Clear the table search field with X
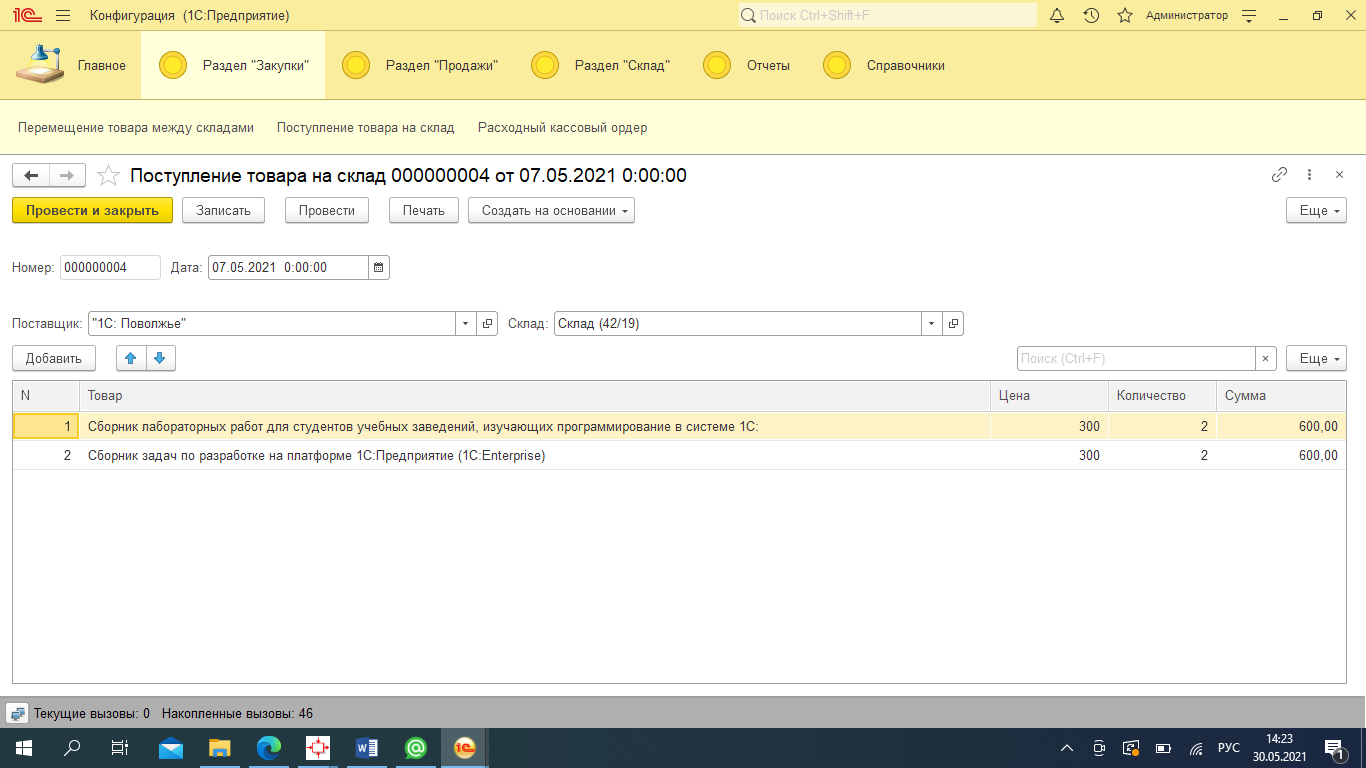Viewport: 1366px width, 768px height. coord(1266,358)
